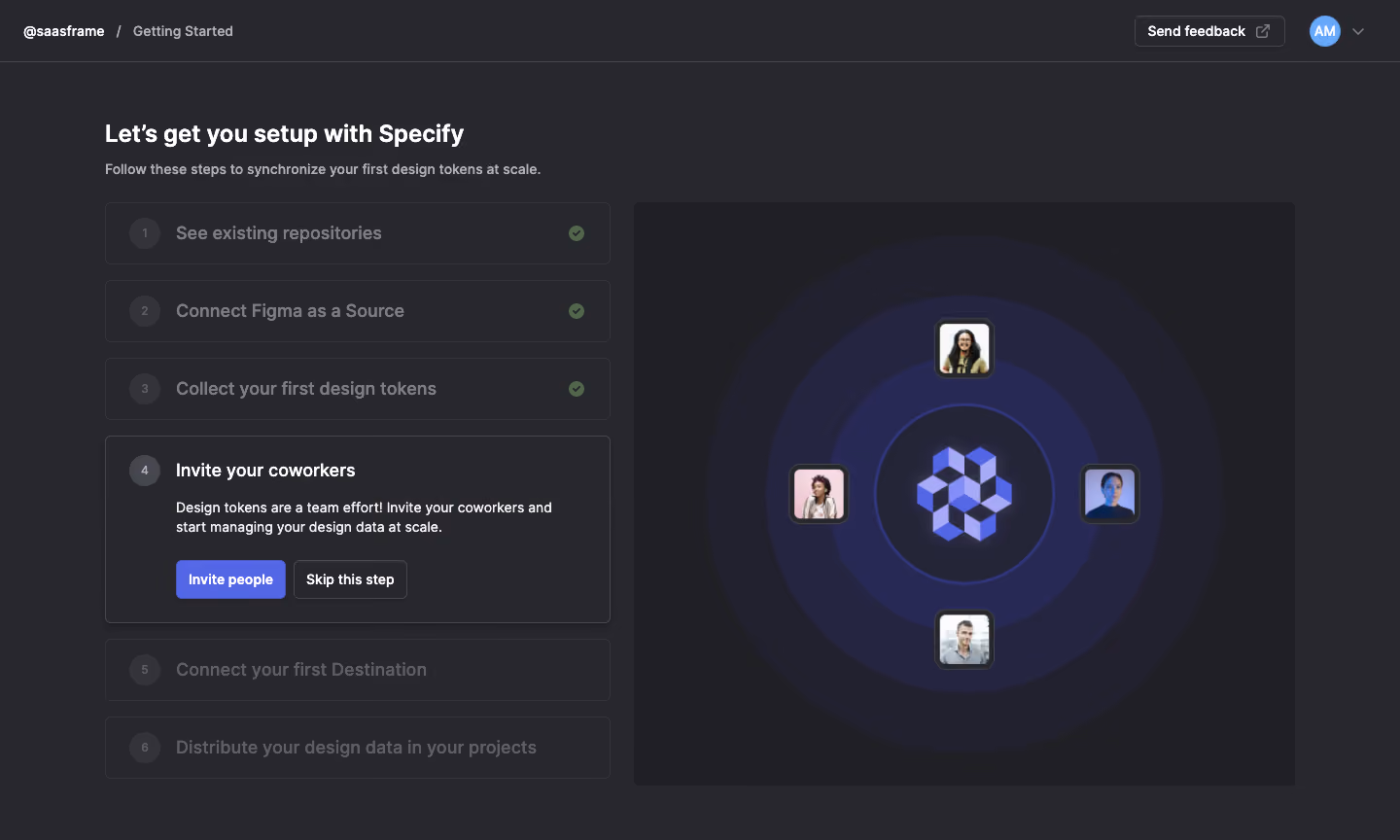Click the step 6 number badge
This screenshot has width=1400, height=840.
pos(145,748)
